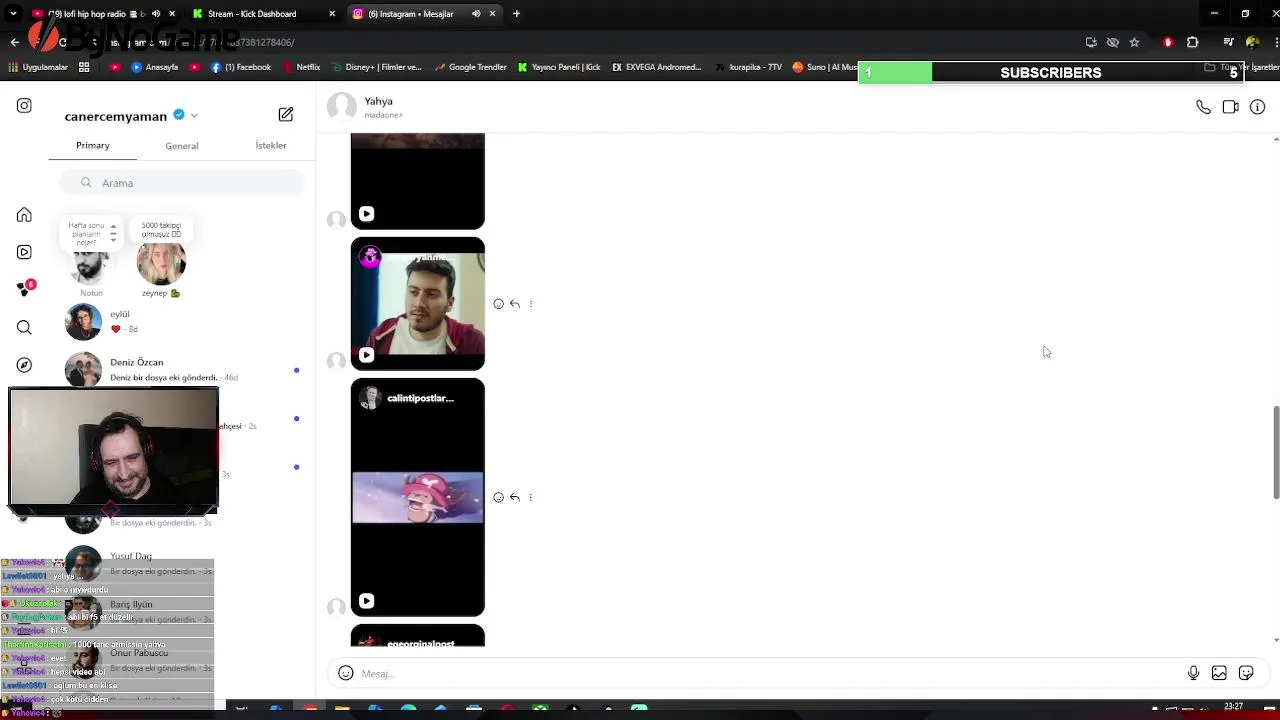Open the Disney+ bookmark

(x=376, y=67)
